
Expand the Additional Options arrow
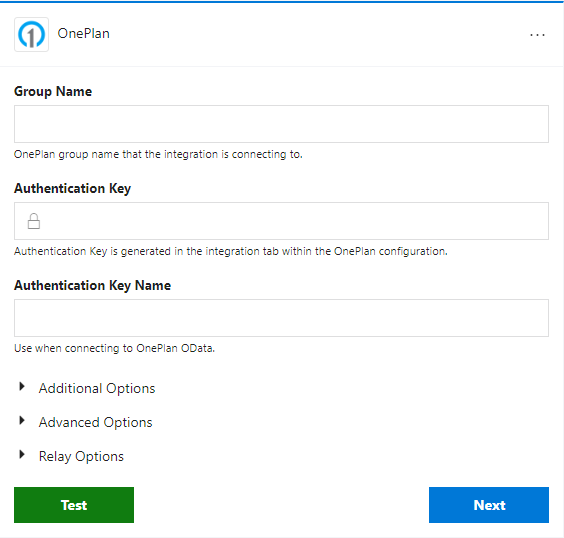coord(22,387)
